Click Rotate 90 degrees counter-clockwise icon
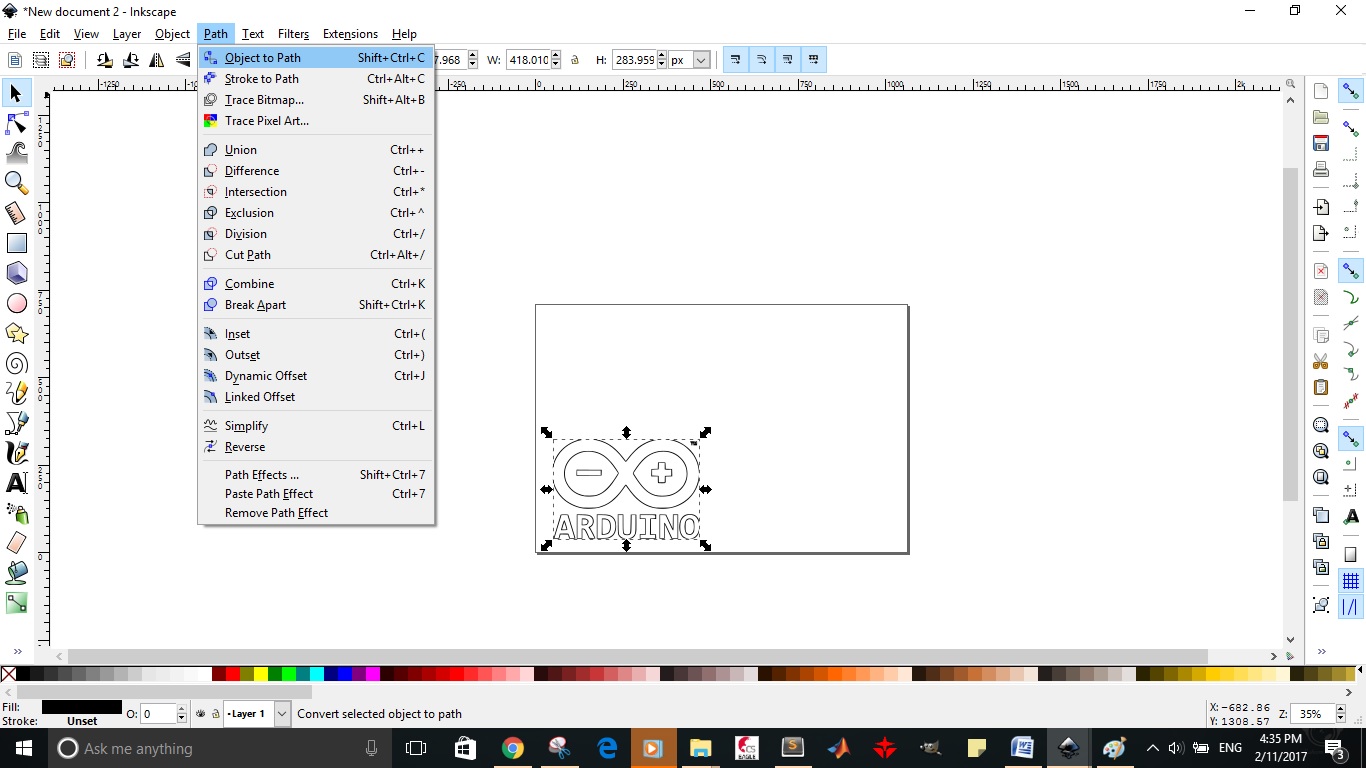Viewport: 1366px width, 768px height. (x=105, y=60)
